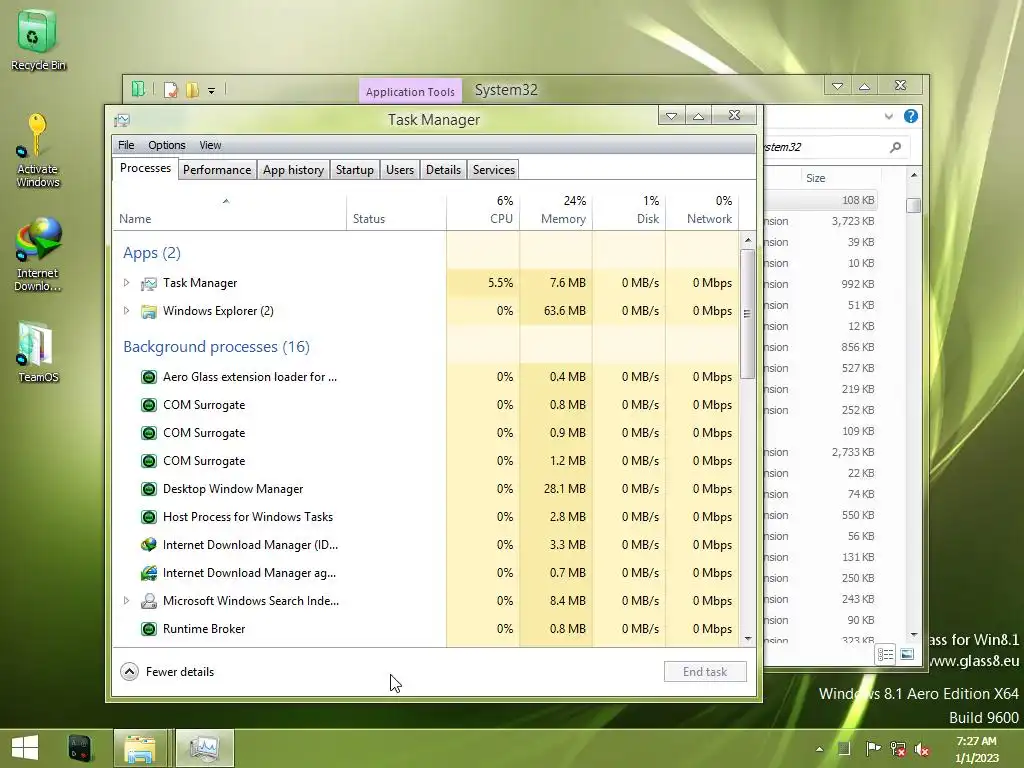The width and height of the screenshot is (1024, 768).
Task: Open the dark app pinned beside Start
Action: click(x=80, y=748)
